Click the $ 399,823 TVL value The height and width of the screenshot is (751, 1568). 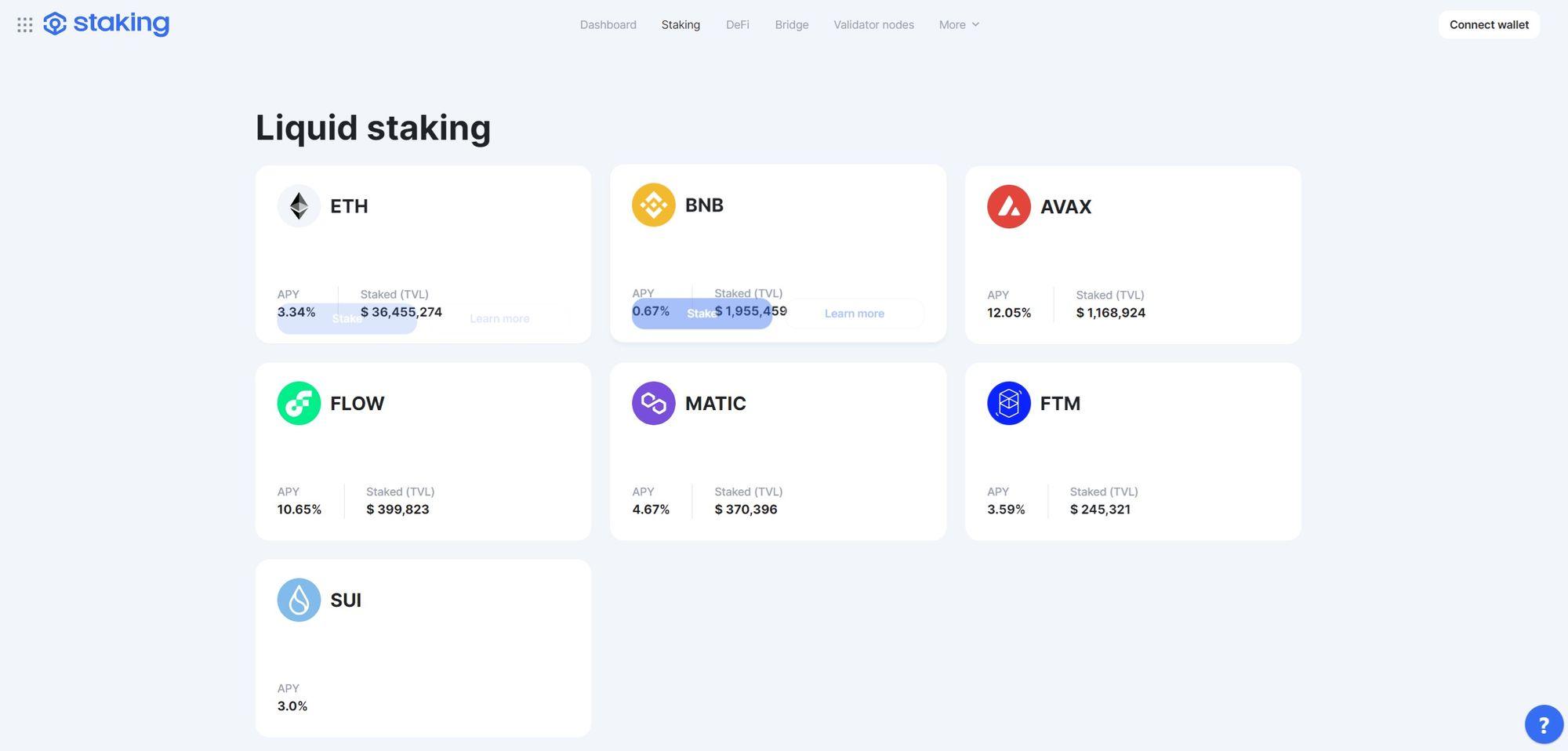(397, 510)
